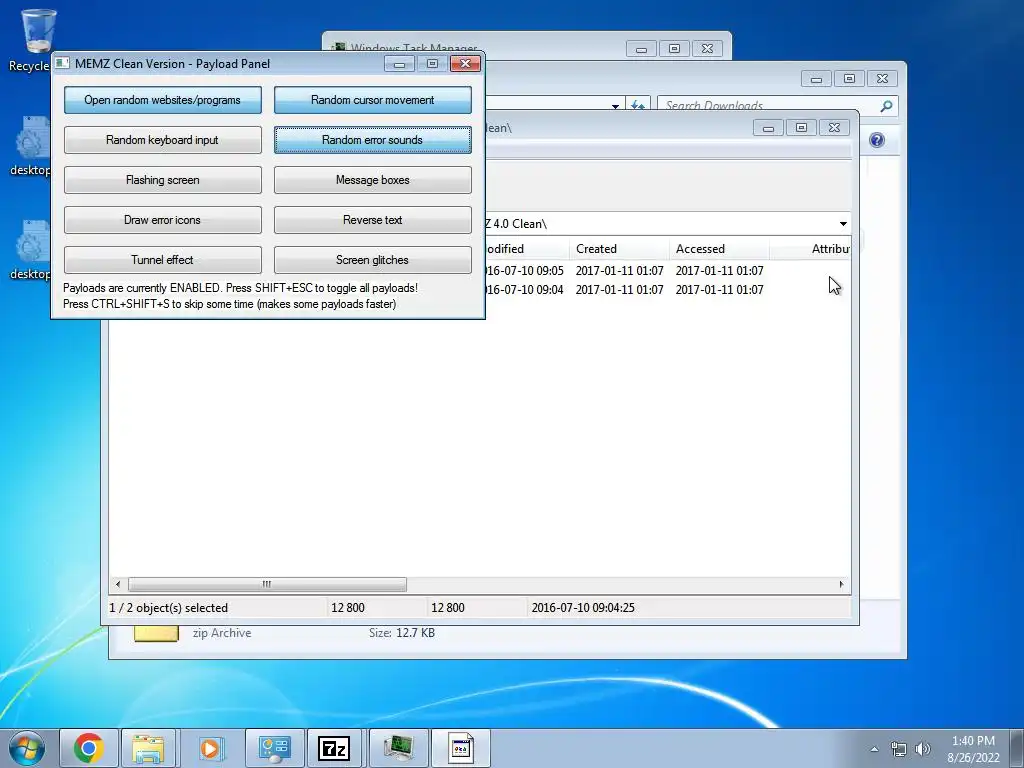Expand the 7-Zip path dropdown
Image resolution: width=1024 pixels, height=768 pixels.
(843, 223)
